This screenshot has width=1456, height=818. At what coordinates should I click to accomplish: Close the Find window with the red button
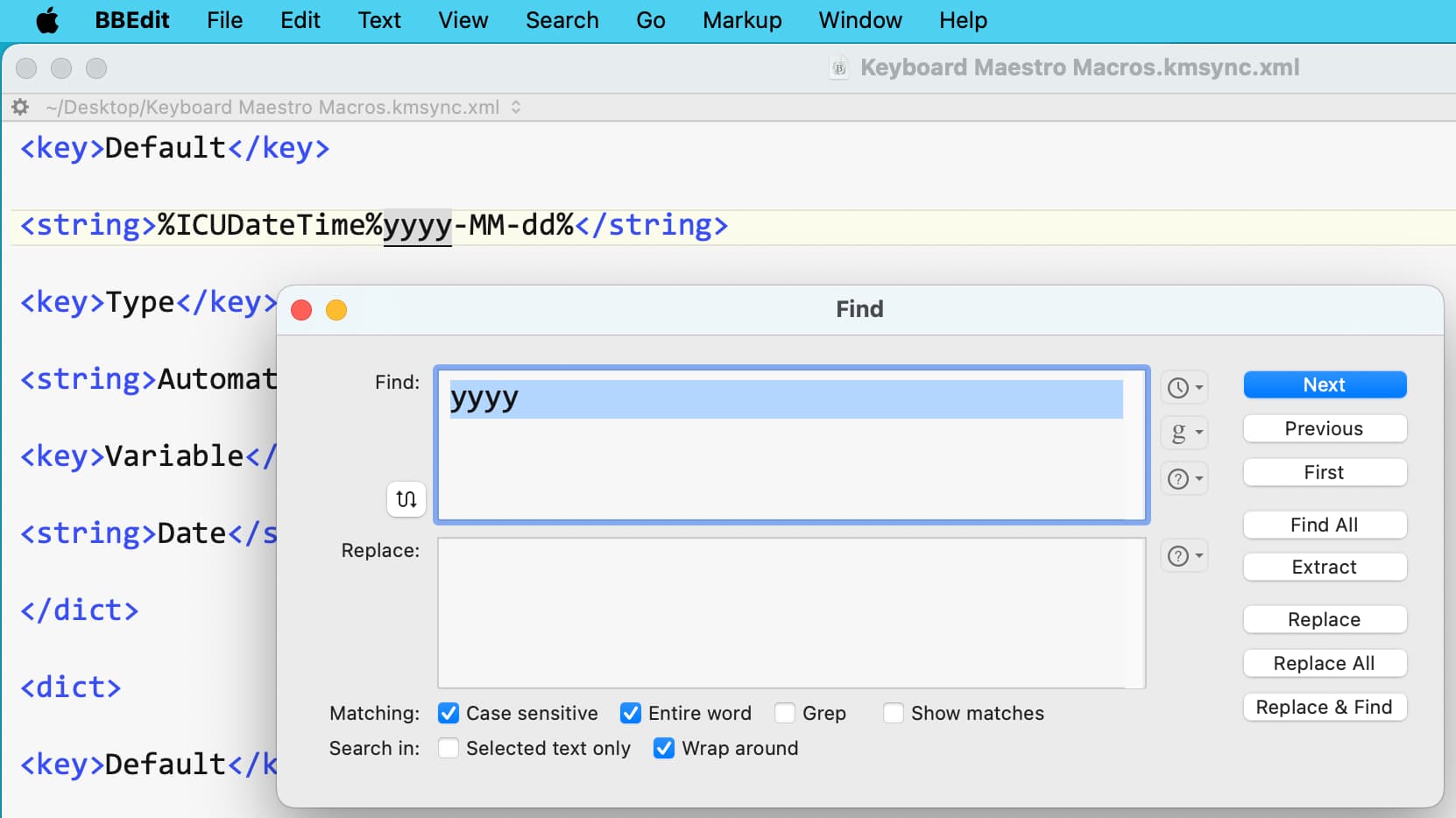[x=301, y=310]
